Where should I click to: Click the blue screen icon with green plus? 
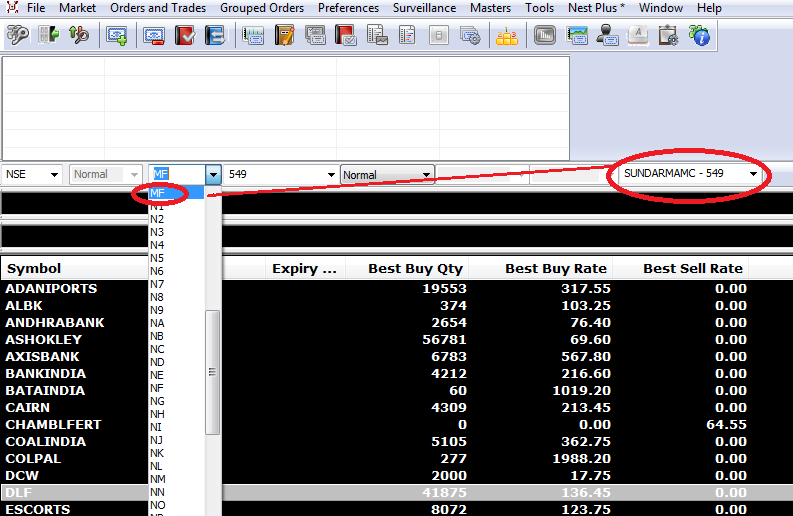pos(117,36)
